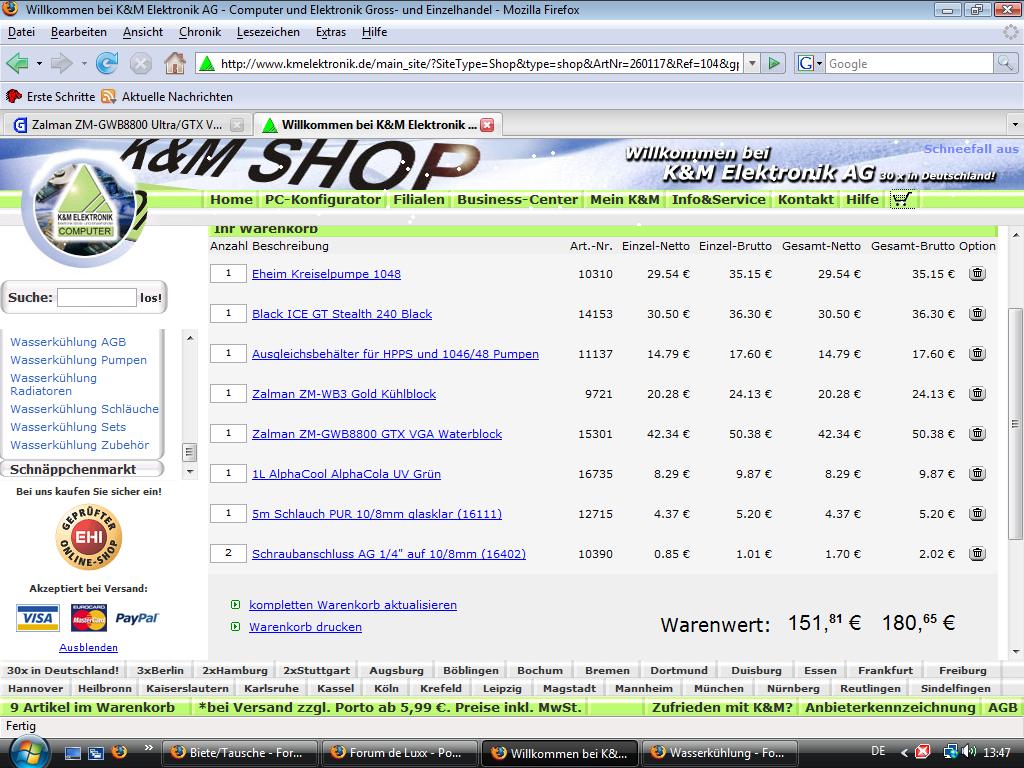Image resolution: width=1024 pixels, height=768 pixels.
Task: Open Firefox quick launch icon in taskbar
Action: tap(120, 752)
